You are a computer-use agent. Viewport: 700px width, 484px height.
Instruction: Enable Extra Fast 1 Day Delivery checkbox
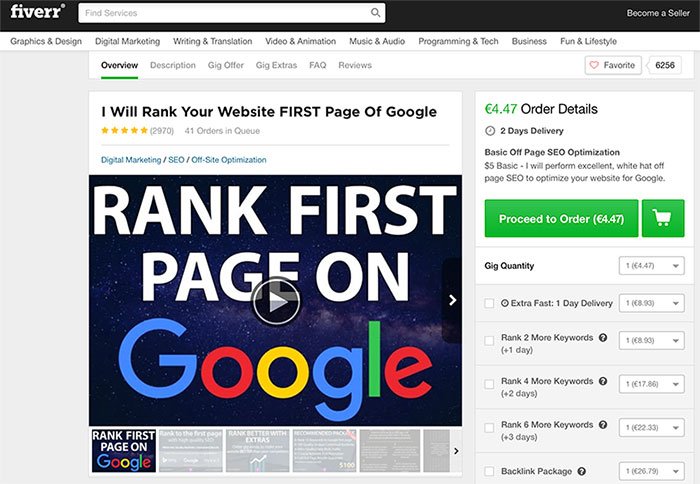[489, 303]
